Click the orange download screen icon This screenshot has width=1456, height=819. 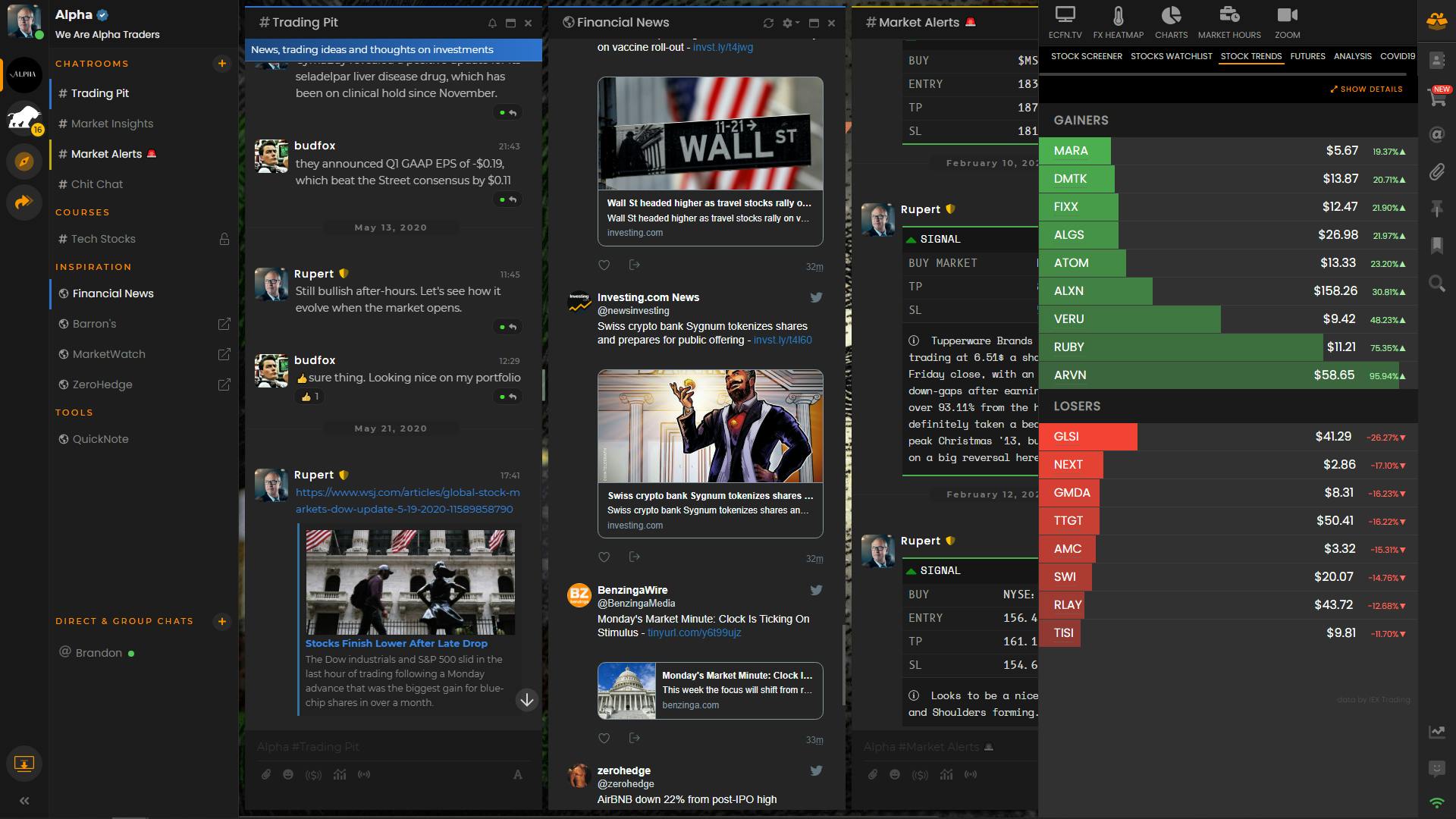click(24, 764)
